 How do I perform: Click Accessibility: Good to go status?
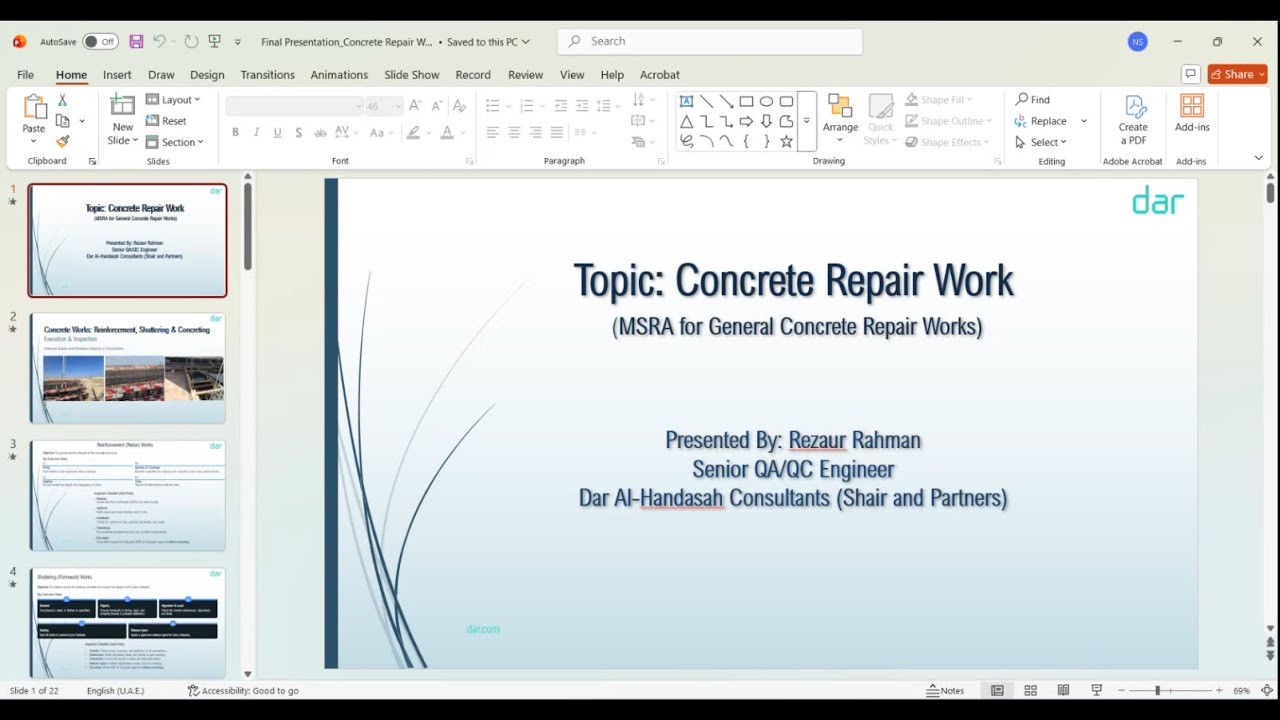243,691
